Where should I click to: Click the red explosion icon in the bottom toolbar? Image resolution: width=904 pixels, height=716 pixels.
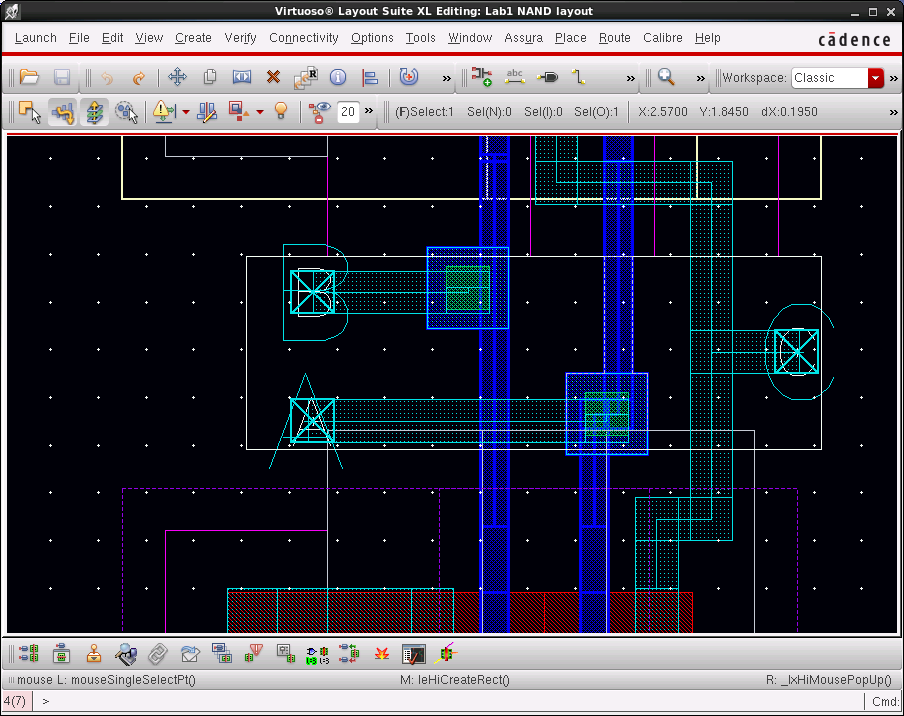(382, 654)
